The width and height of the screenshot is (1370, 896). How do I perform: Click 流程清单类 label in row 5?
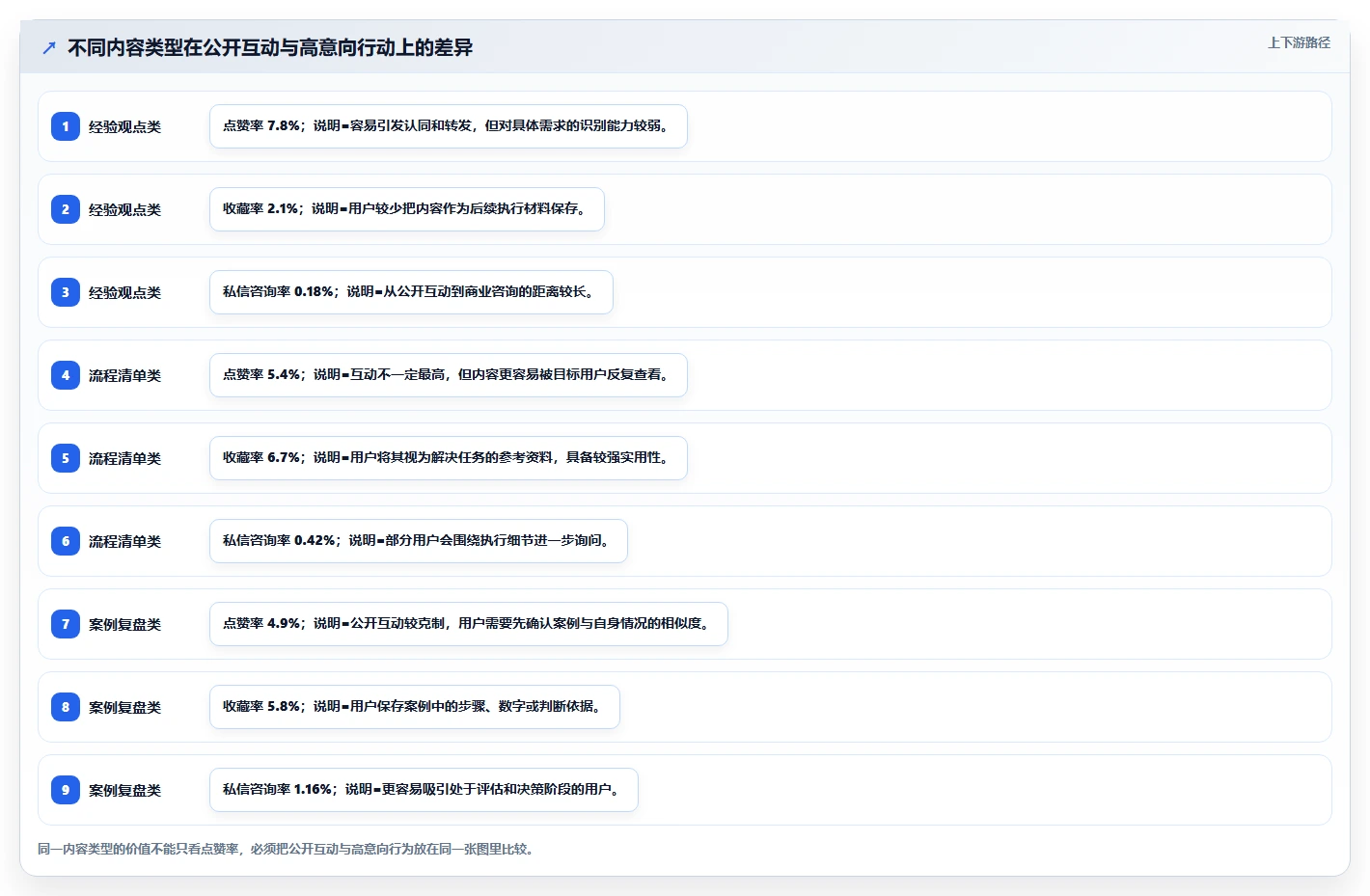[124, 458]
